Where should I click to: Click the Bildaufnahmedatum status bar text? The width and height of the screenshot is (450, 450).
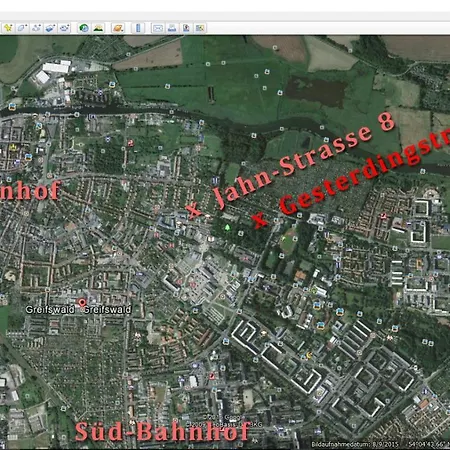point(355,444)
